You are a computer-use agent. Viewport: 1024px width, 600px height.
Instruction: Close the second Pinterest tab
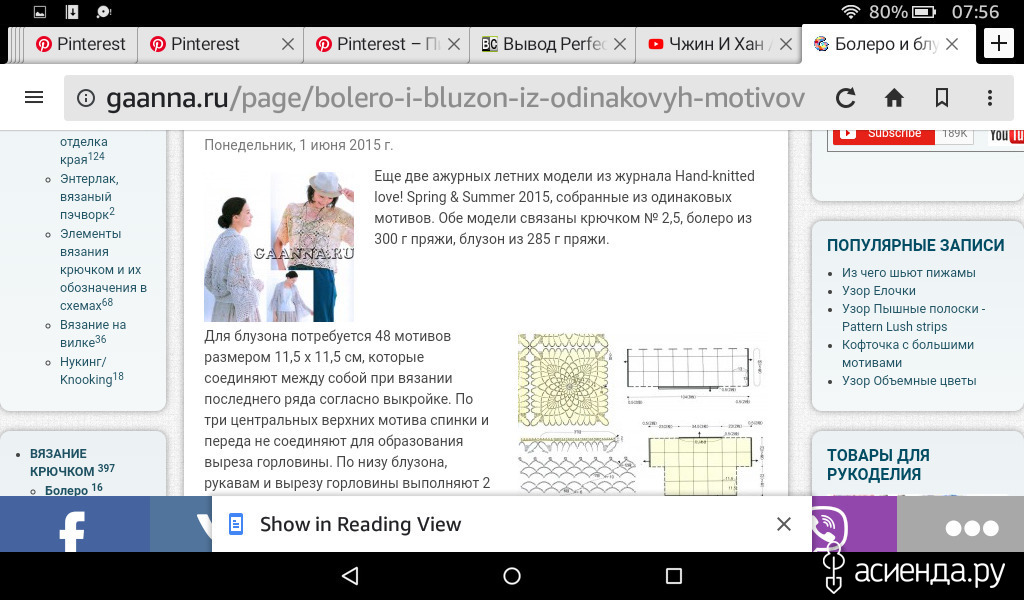(287, 44)
